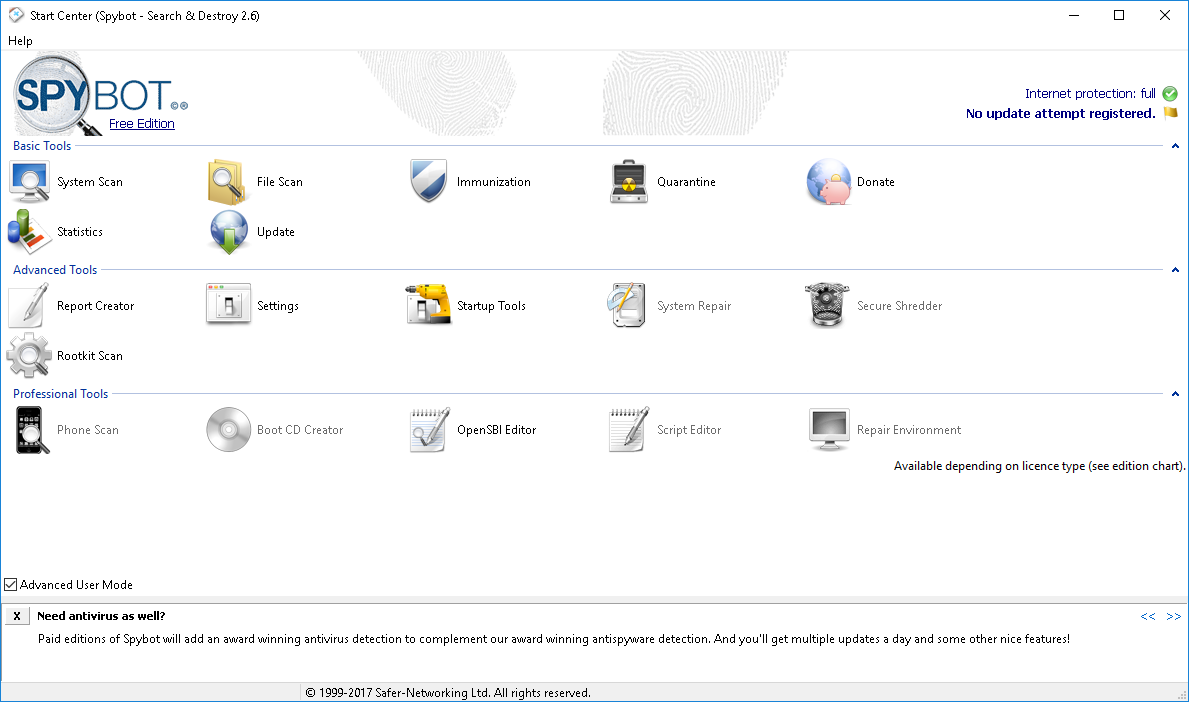Go to the next tip with >>
This screenshot has width=1189, height=702.
point(1174,616)
